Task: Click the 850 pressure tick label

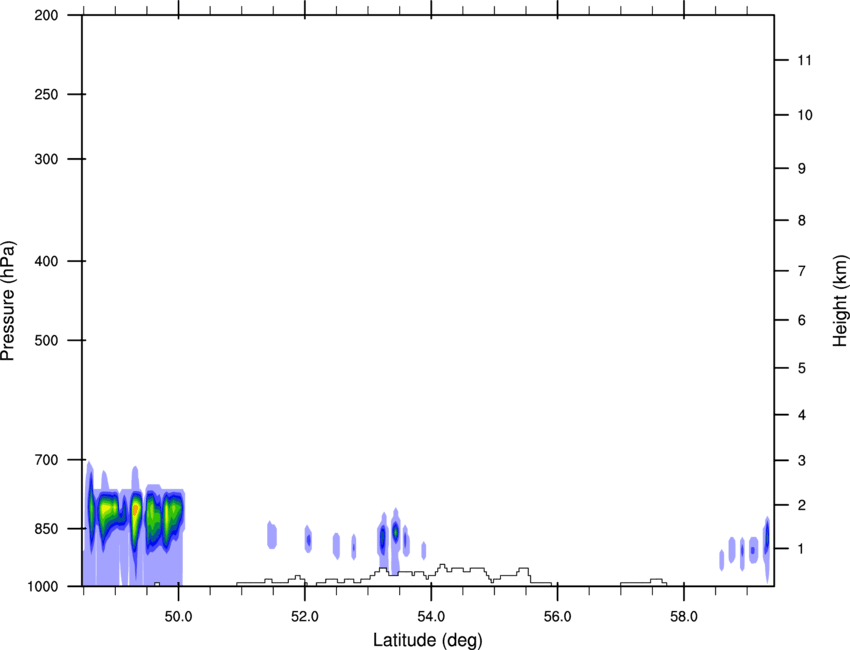Action: tap(46, 529)
